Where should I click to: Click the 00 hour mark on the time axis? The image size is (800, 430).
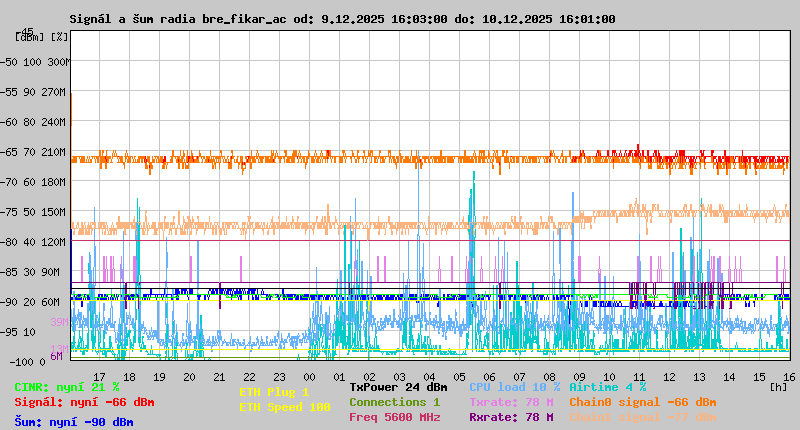[x=339, y=376]
